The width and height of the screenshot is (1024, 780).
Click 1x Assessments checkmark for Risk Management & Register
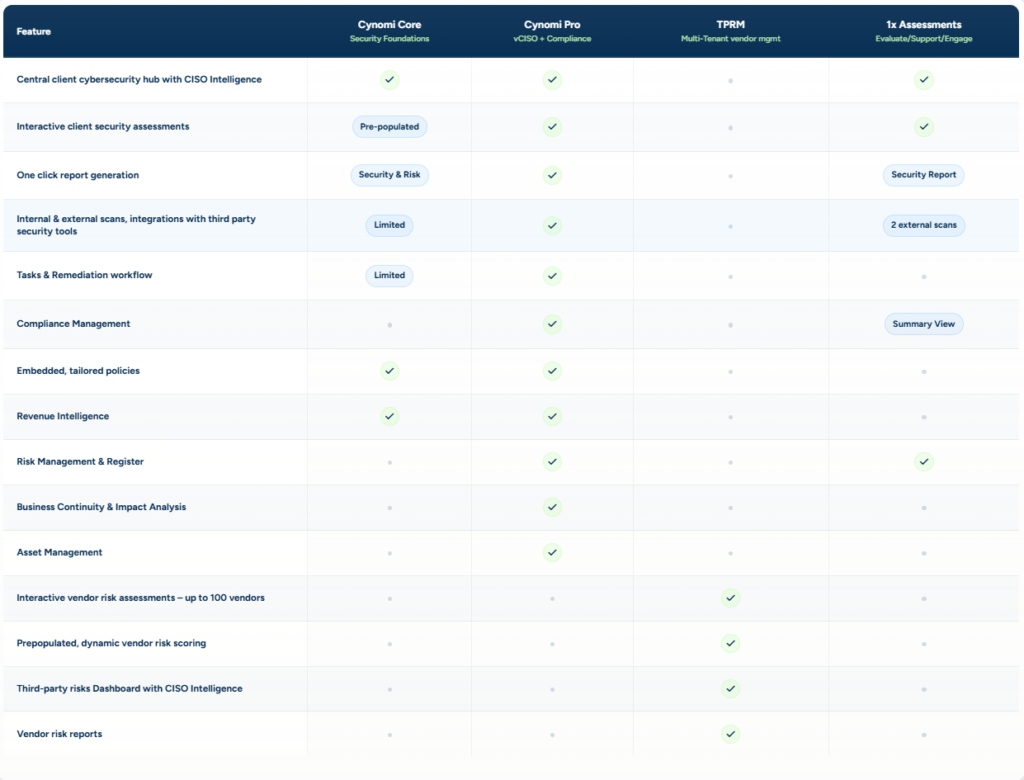tap(923, 462)
